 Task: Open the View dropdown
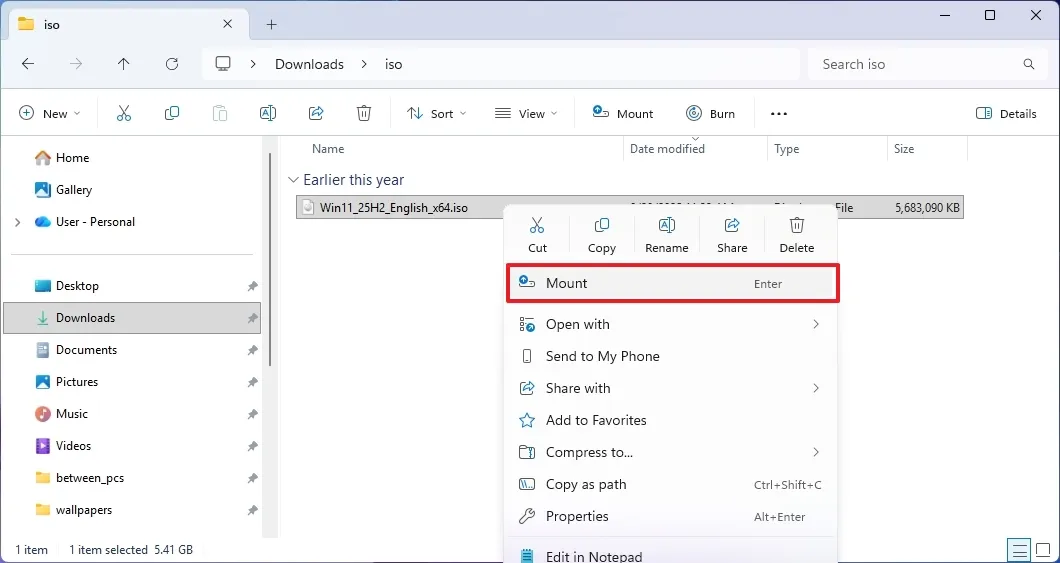(x=526, y=114)
